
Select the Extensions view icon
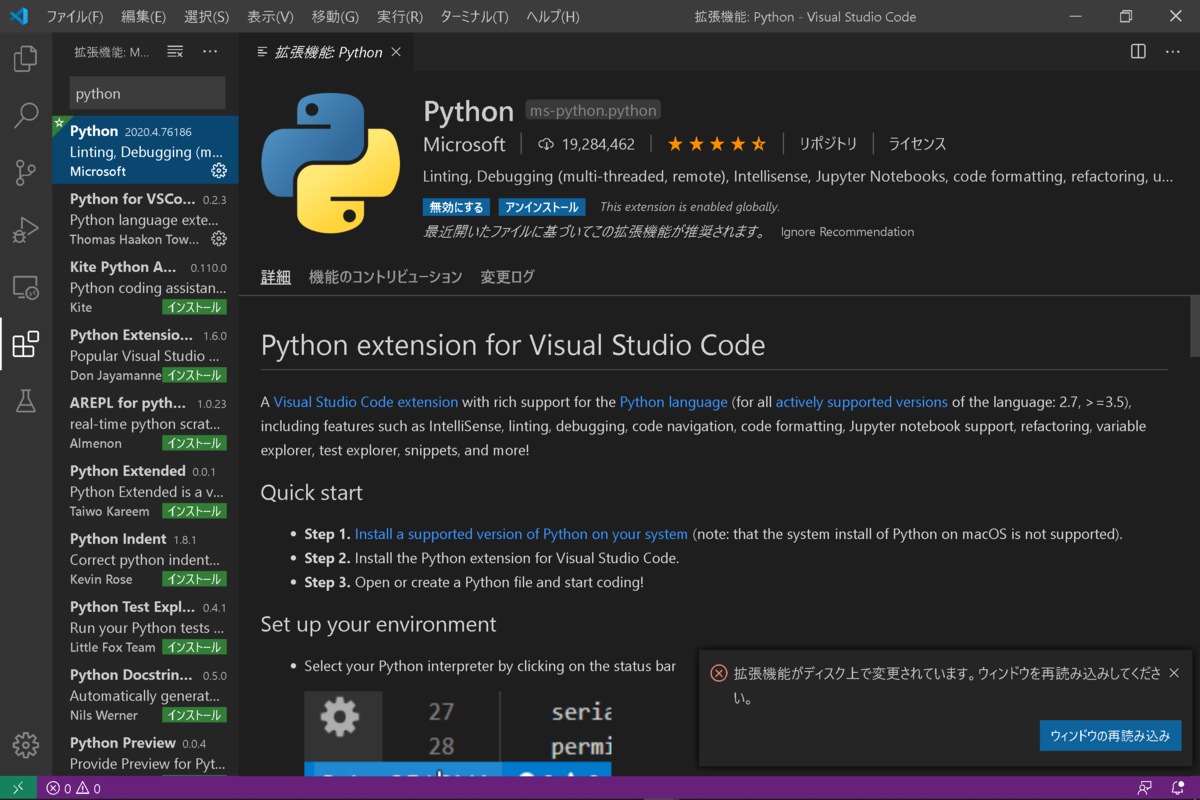click(x=25, y=345)
